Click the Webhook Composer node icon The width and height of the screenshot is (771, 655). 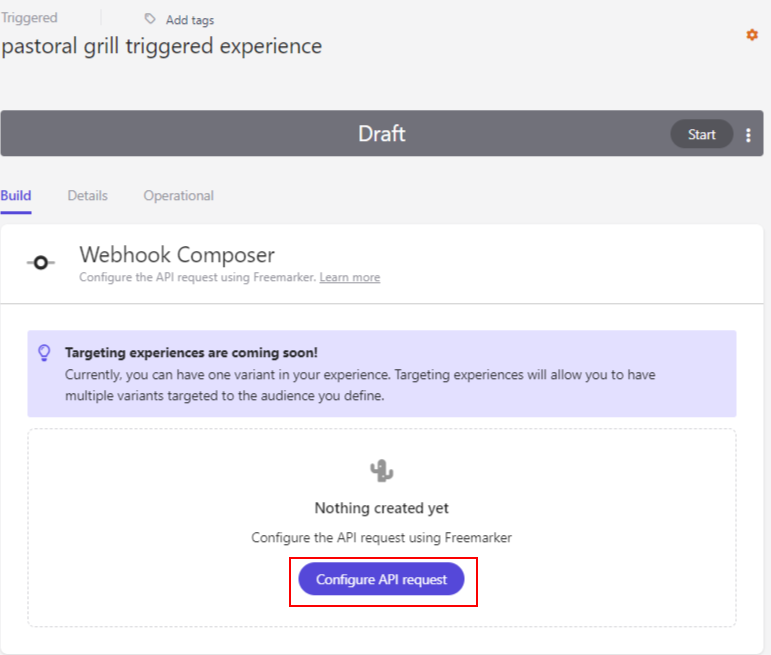[41, 263]
